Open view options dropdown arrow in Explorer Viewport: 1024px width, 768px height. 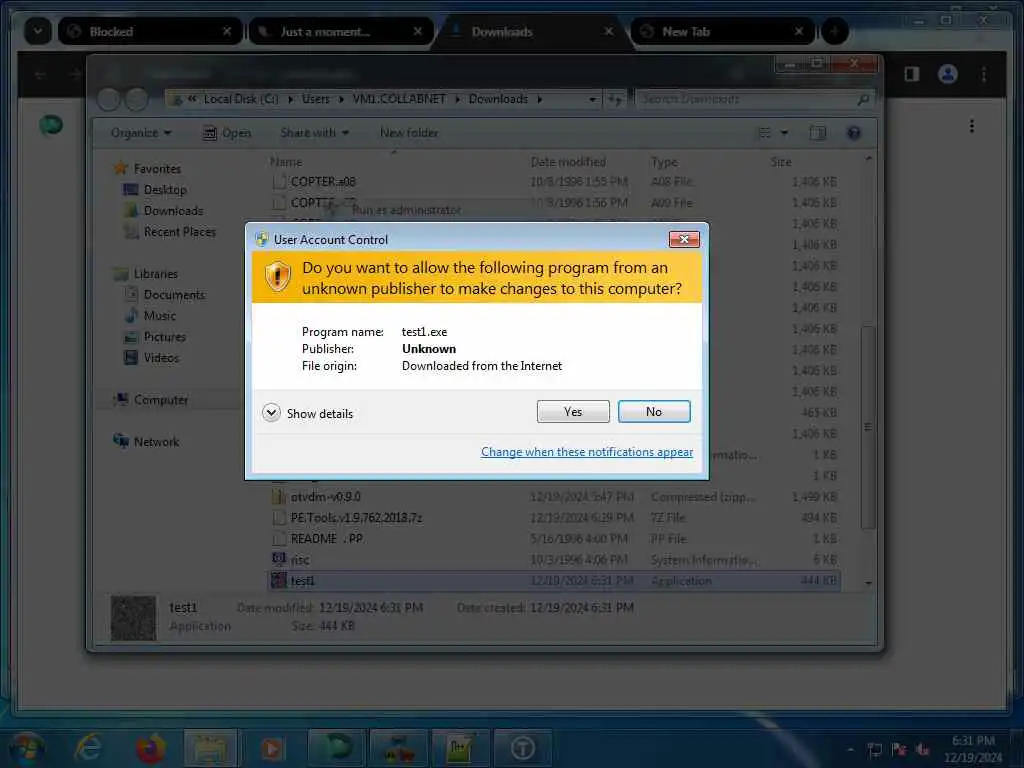point(784,133)
